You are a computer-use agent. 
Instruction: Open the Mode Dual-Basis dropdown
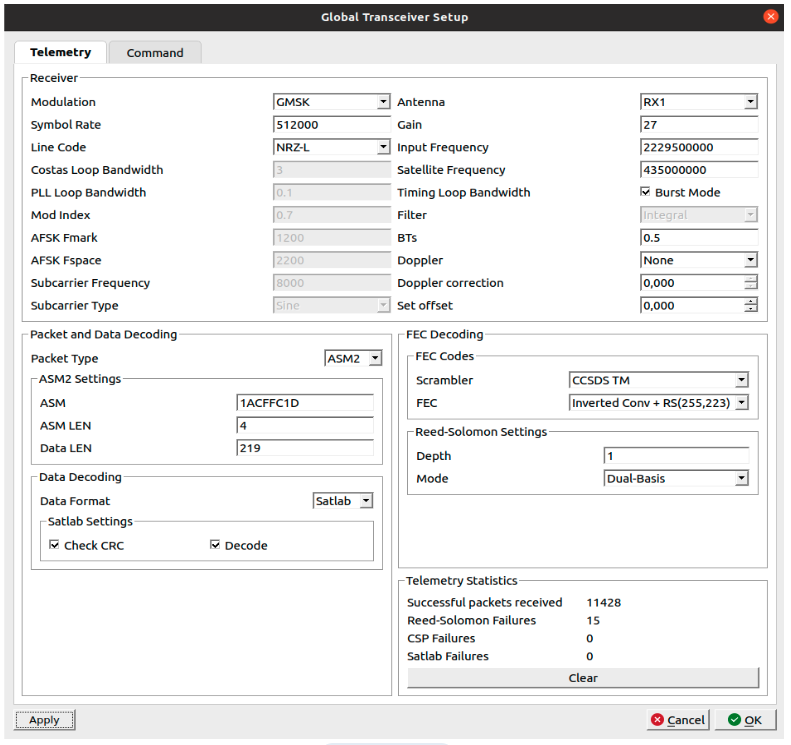tap(676, 479)
